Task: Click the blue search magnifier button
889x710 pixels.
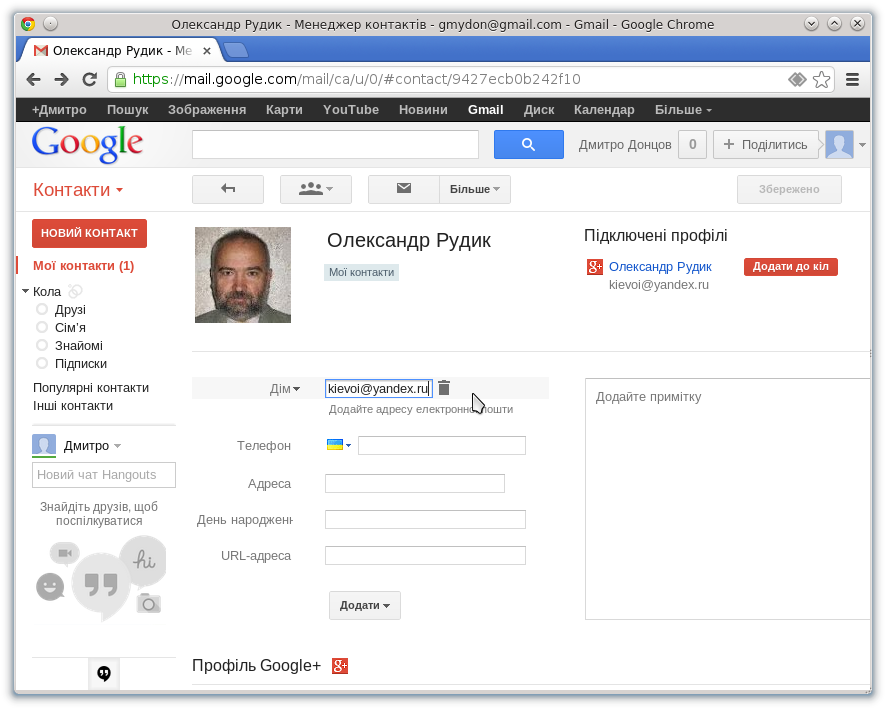Action: 528,145
